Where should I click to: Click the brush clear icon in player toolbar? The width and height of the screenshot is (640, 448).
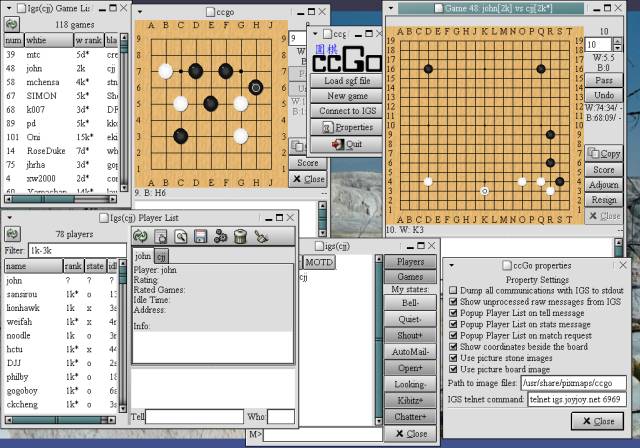tap(261, 236)
